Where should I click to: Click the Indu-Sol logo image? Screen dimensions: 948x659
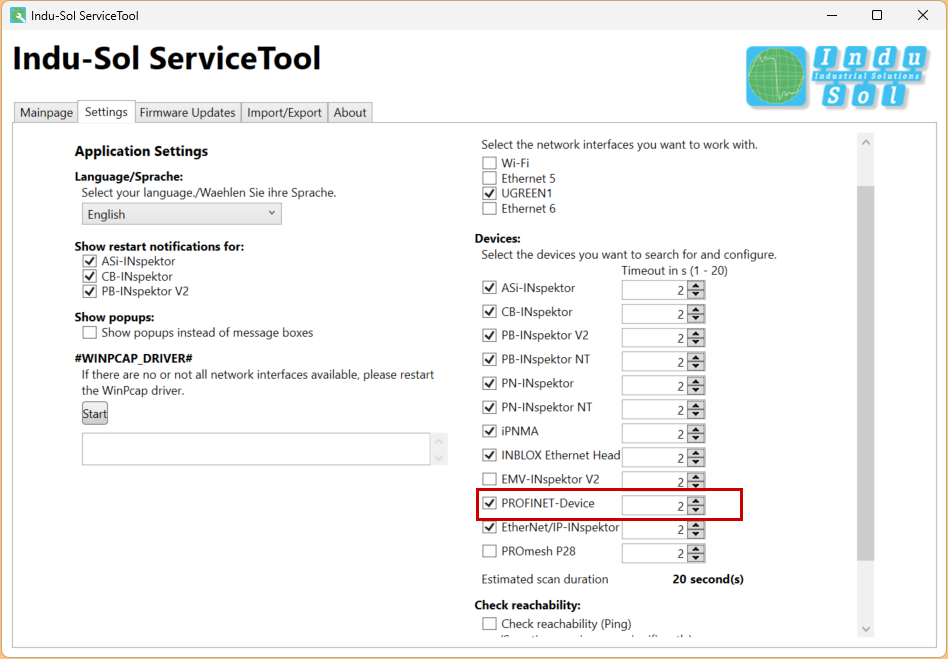(x=837, y=77)
